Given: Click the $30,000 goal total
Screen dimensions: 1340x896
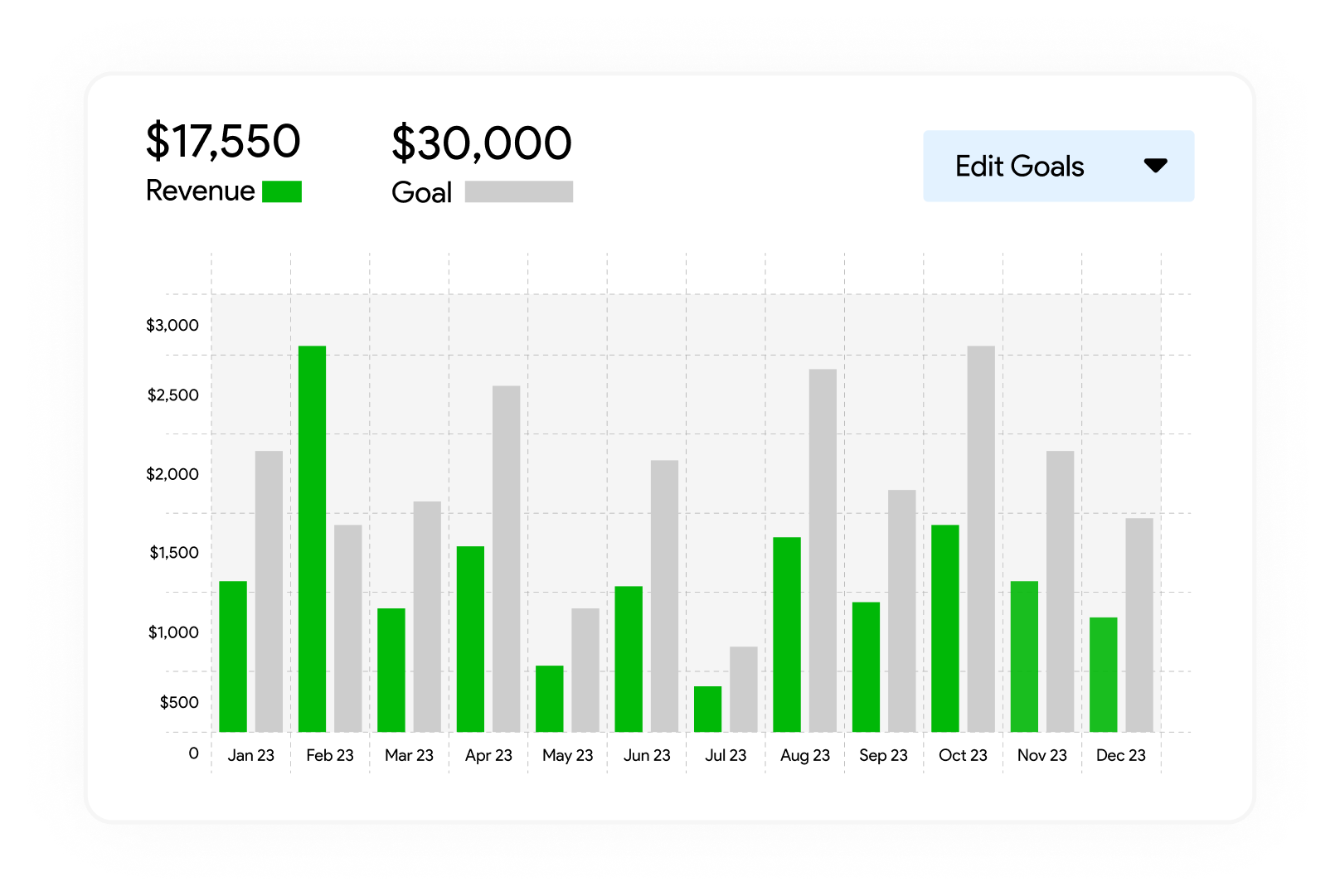Looking at the screenshot, I should [481, 143].
